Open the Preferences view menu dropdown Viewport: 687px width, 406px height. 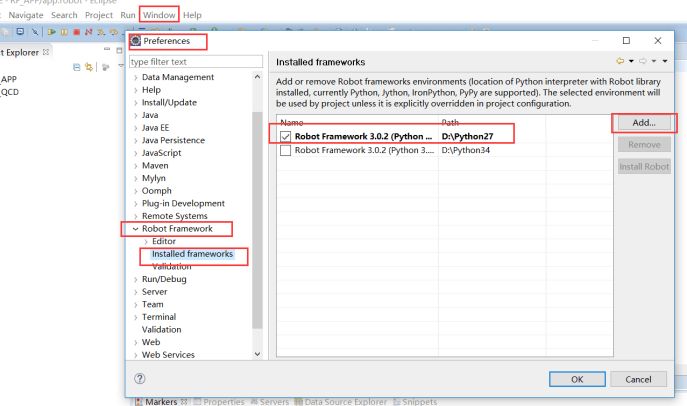(665, 61)
